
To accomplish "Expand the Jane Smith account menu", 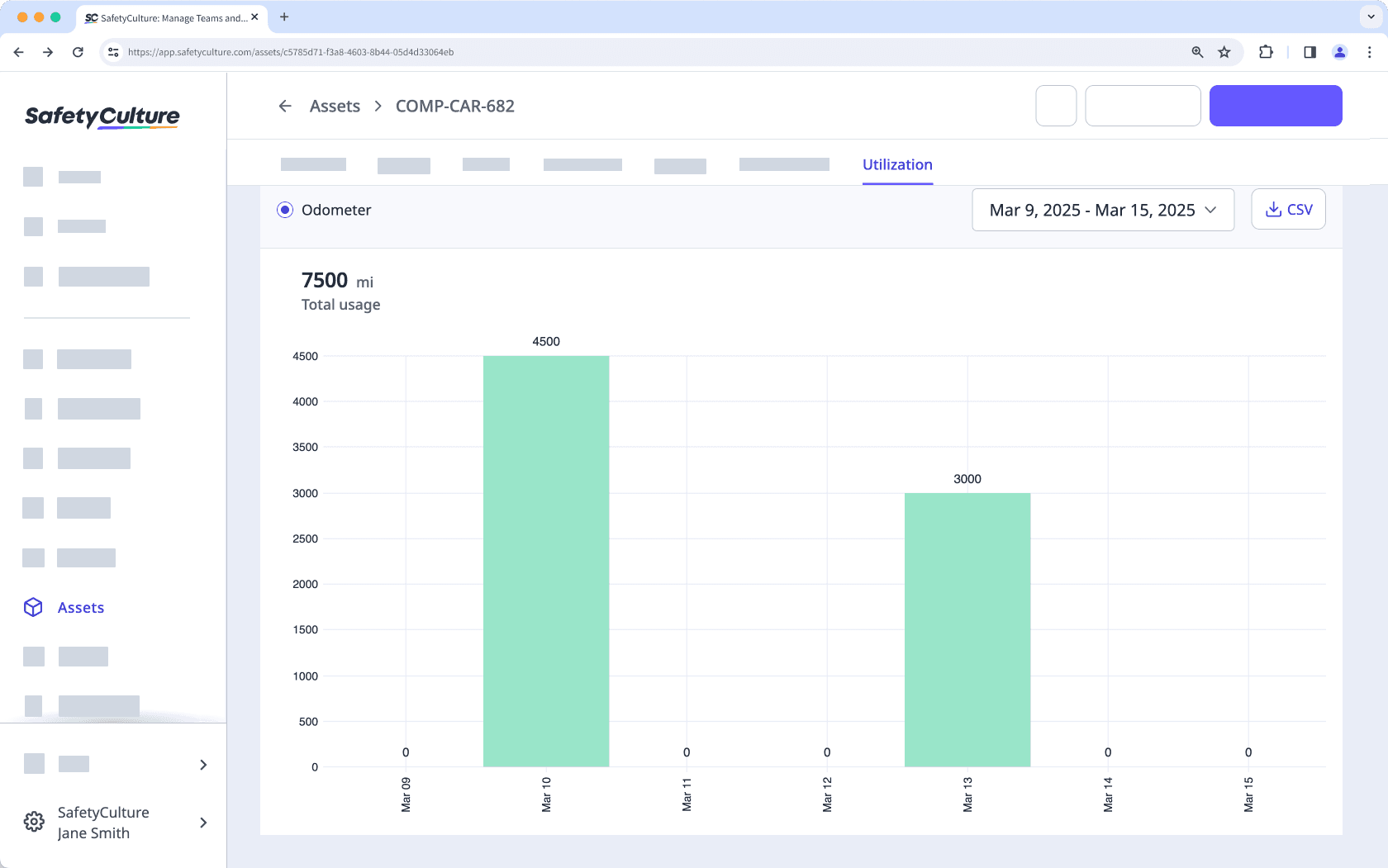I will pyautogui.click(x=203, y=823).
